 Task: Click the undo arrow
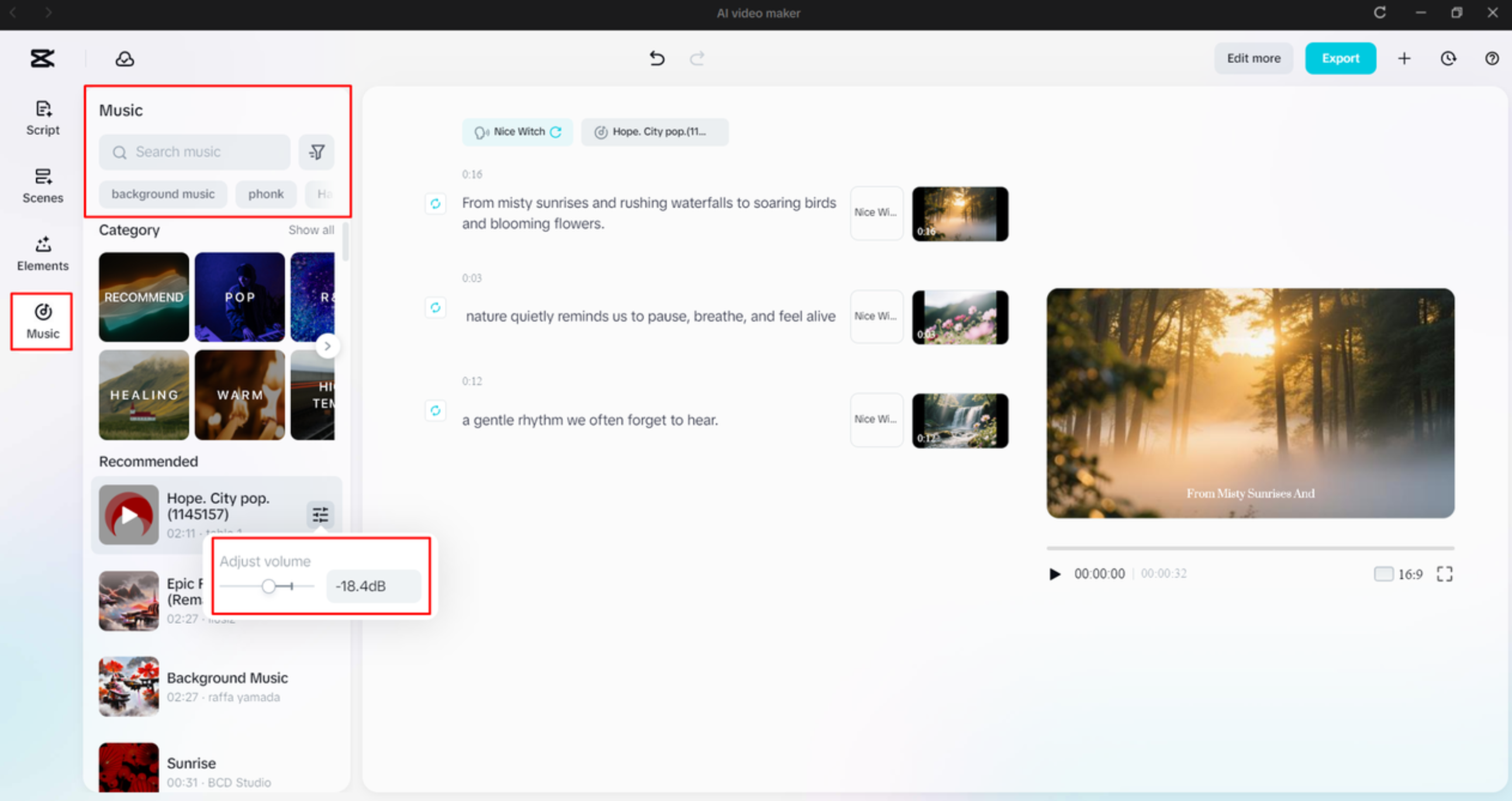(x=657, y=58)
